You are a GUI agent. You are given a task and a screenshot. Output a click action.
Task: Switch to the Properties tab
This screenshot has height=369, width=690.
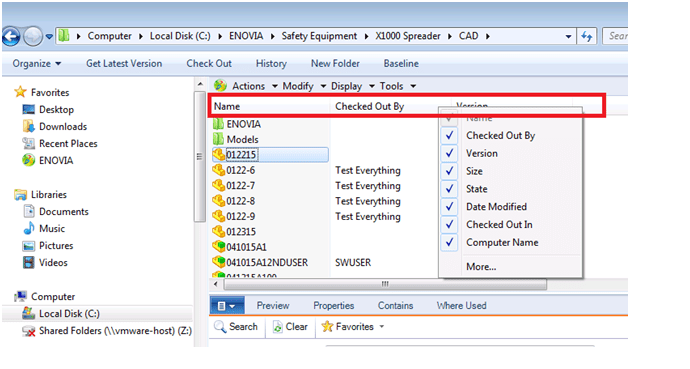(x=334, y=306)
